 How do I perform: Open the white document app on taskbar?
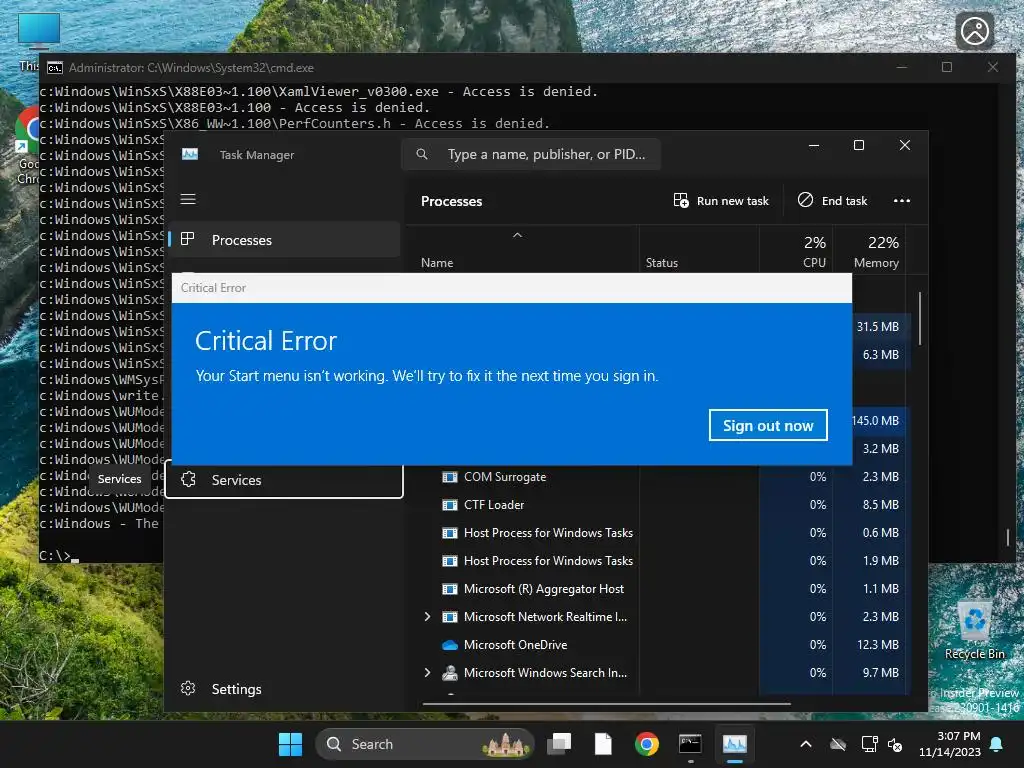click(x=603, y=744)
